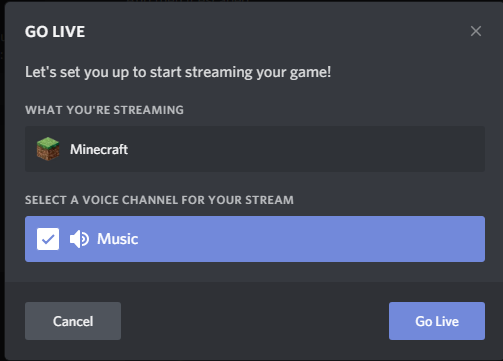Click the Minecraft game name text
Viewport: 503px width, 361px height.
(99, 149)
